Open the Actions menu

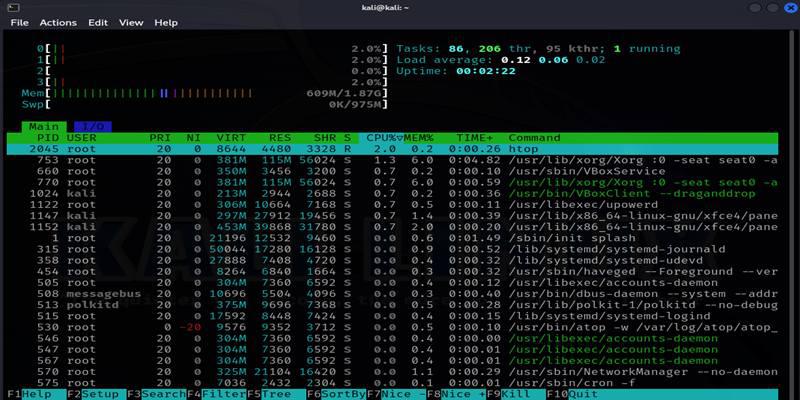point(58,23)
